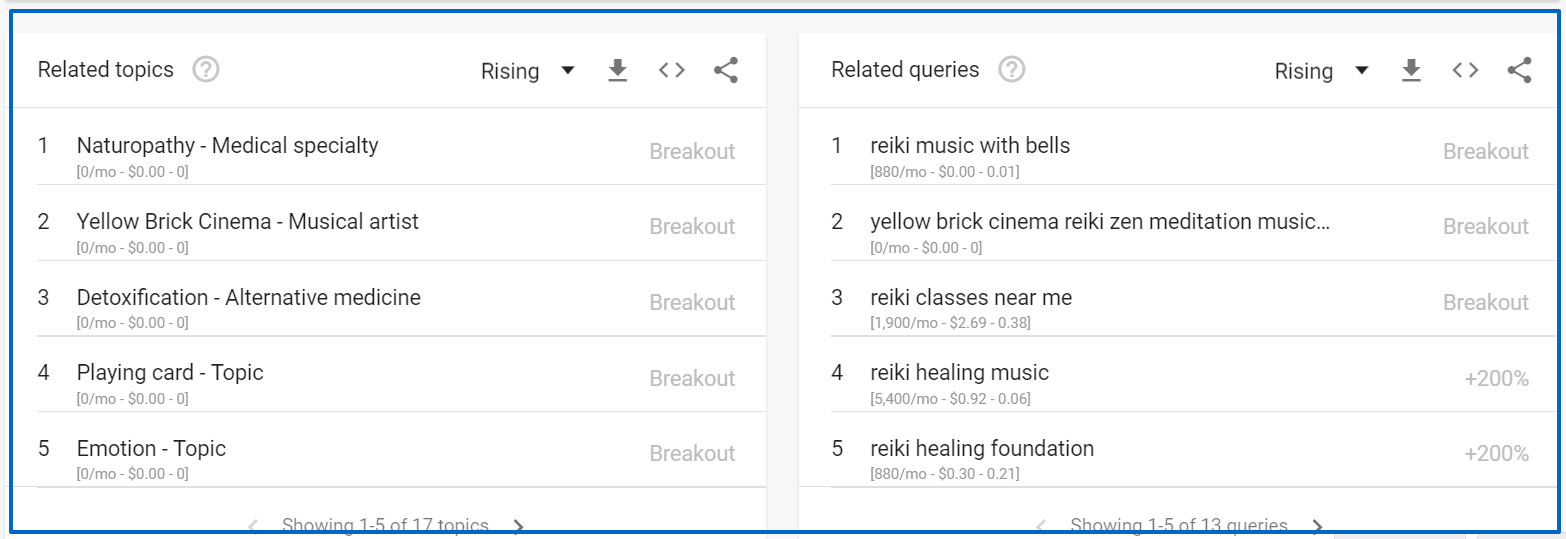The image size is (1566, 539).
Task: Open embed code for Related queries
Action: [1465, 70]
